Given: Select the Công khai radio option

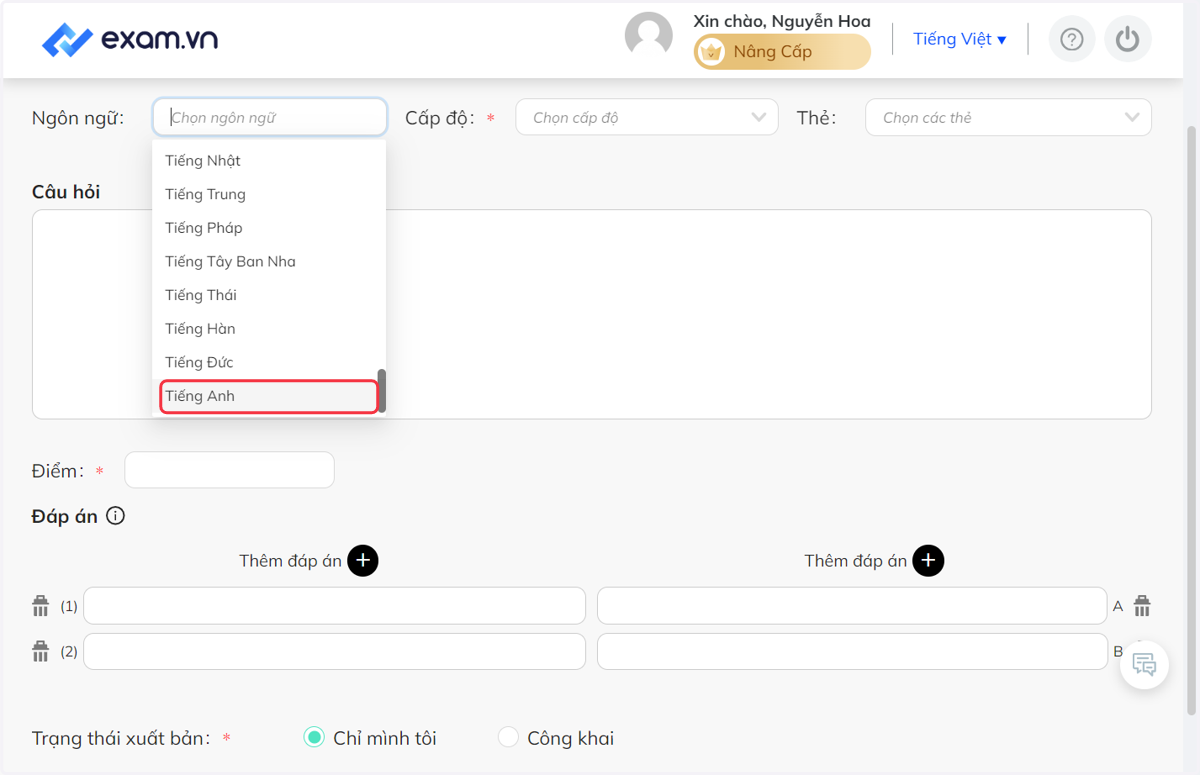Looking at the screenshot, I should (x=508, y=738).
